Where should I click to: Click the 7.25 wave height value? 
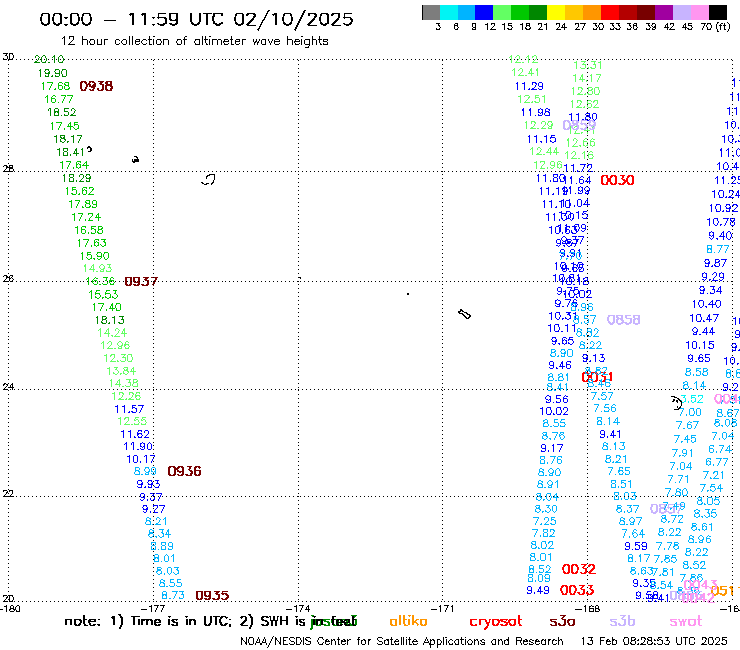(545, 521)
